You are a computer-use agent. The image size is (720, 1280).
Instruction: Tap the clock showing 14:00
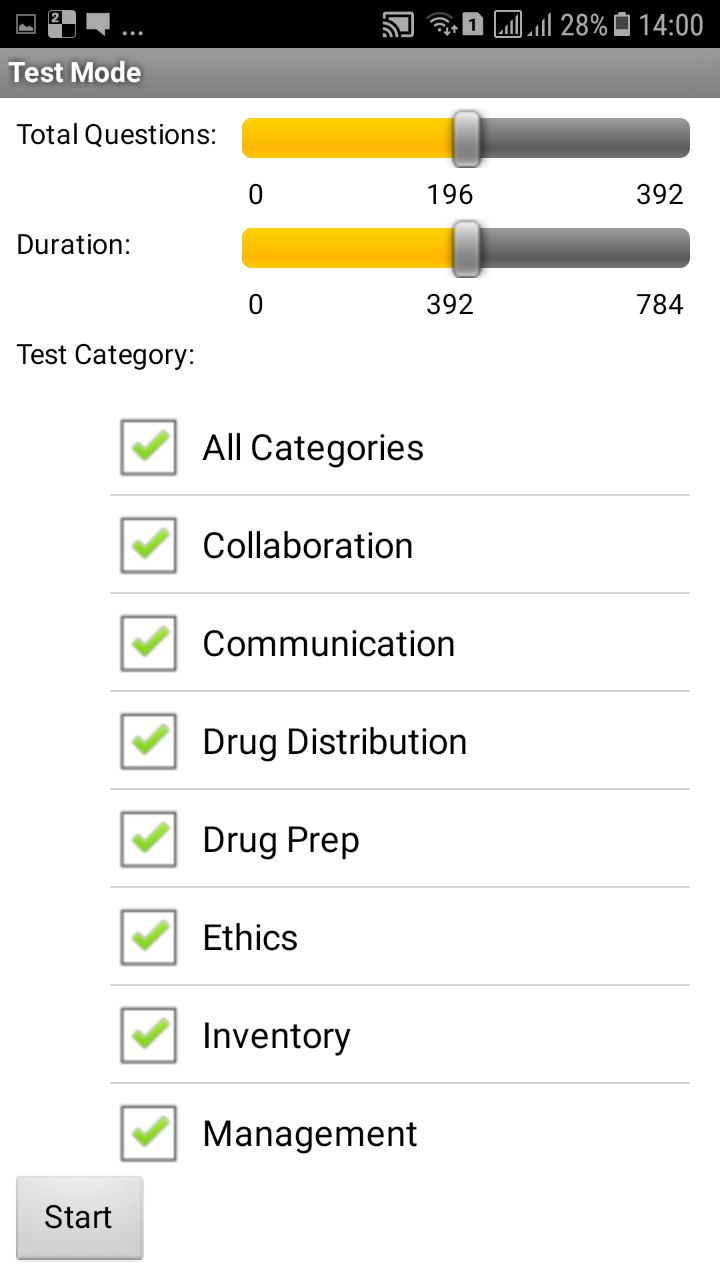pyautogui.click(x=671, y=25)
